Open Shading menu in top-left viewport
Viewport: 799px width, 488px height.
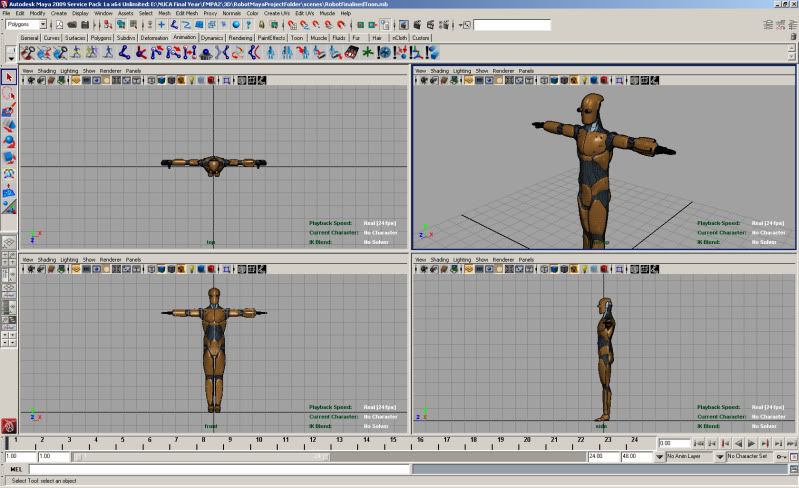(x=45, y=71)
